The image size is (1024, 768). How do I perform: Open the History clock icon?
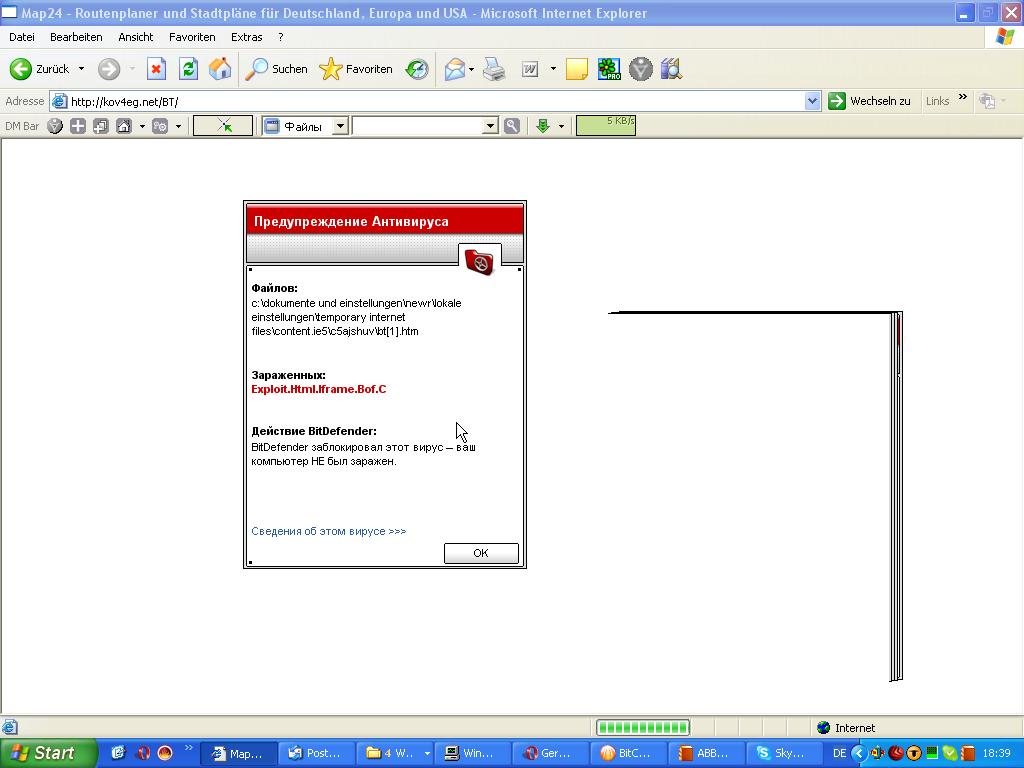(x=417, y=69)
